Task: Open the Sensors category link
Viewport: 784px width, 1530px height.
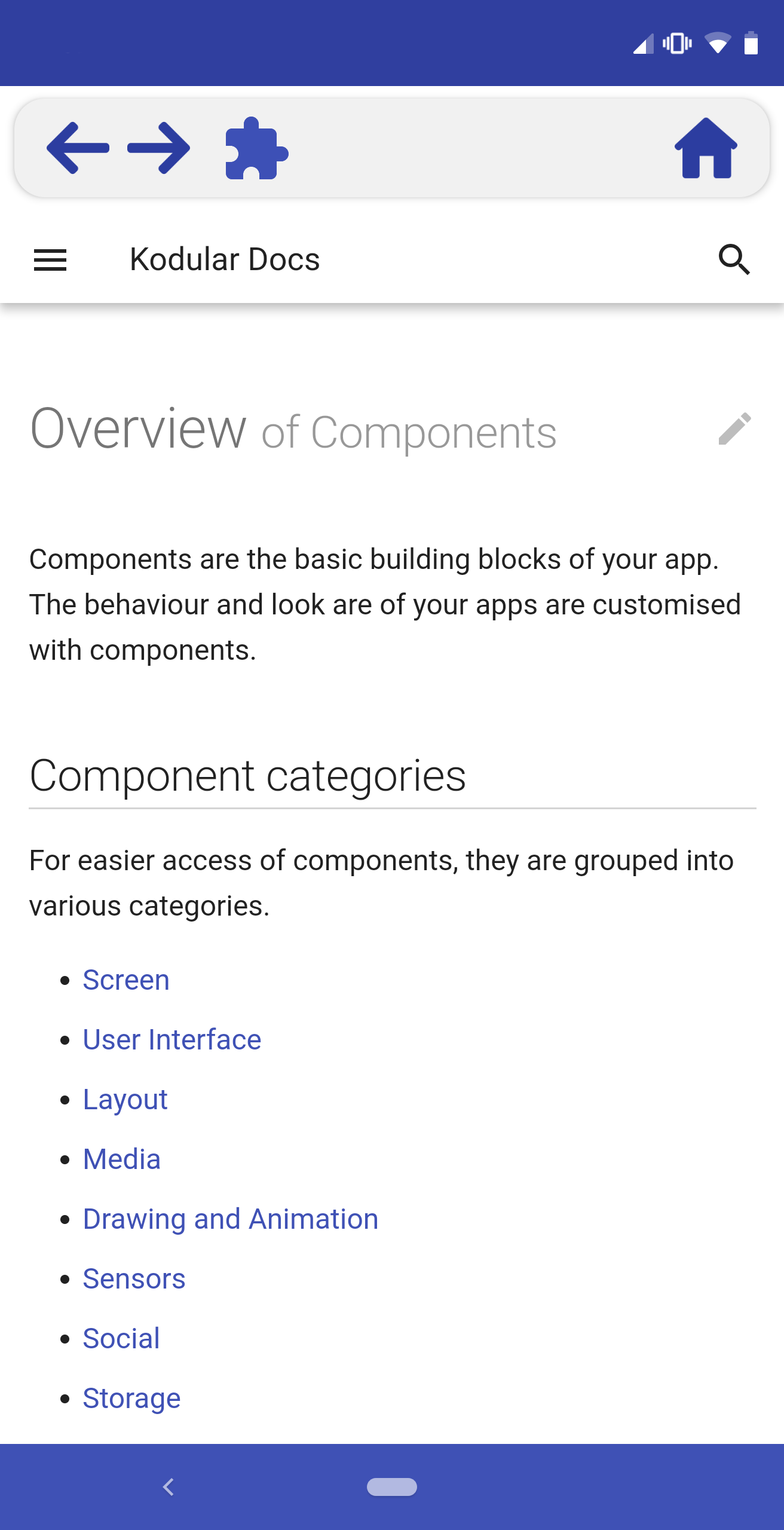Action: pos(134,1279)
